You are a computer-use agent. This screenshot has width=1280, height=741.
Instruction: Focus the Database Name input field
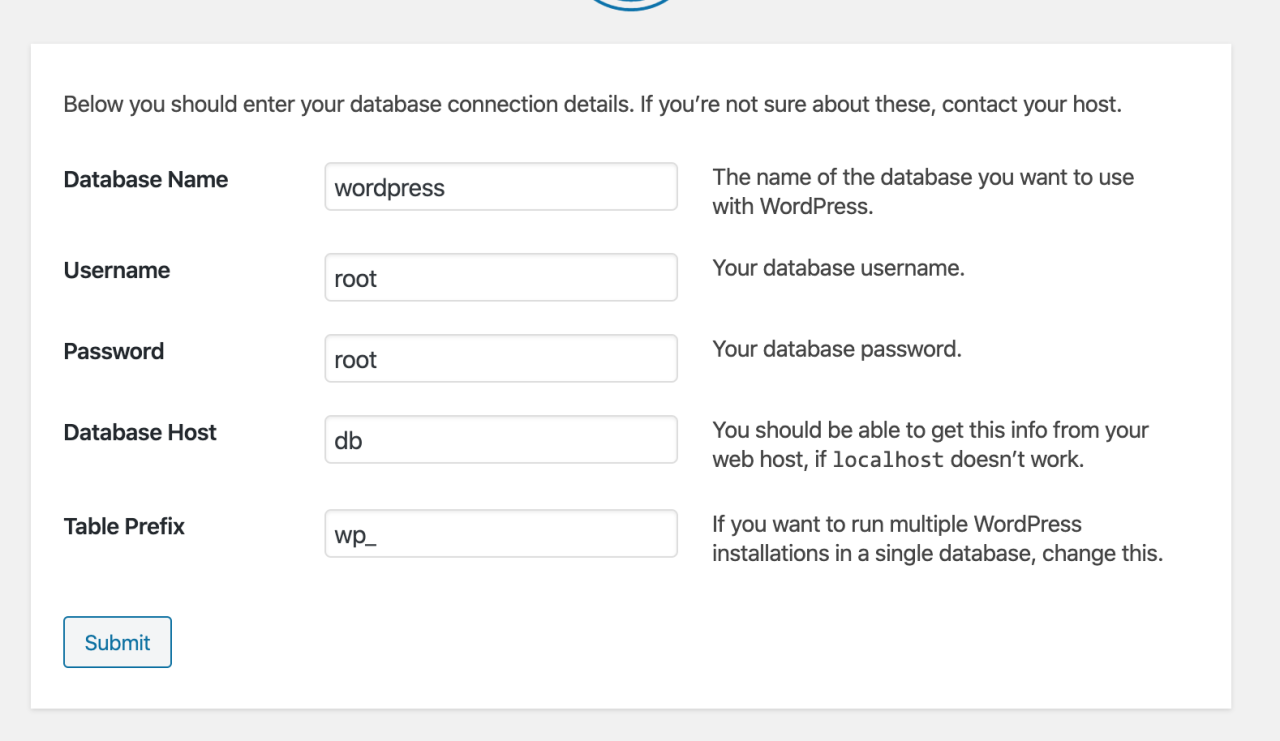[x=501, y=187]
